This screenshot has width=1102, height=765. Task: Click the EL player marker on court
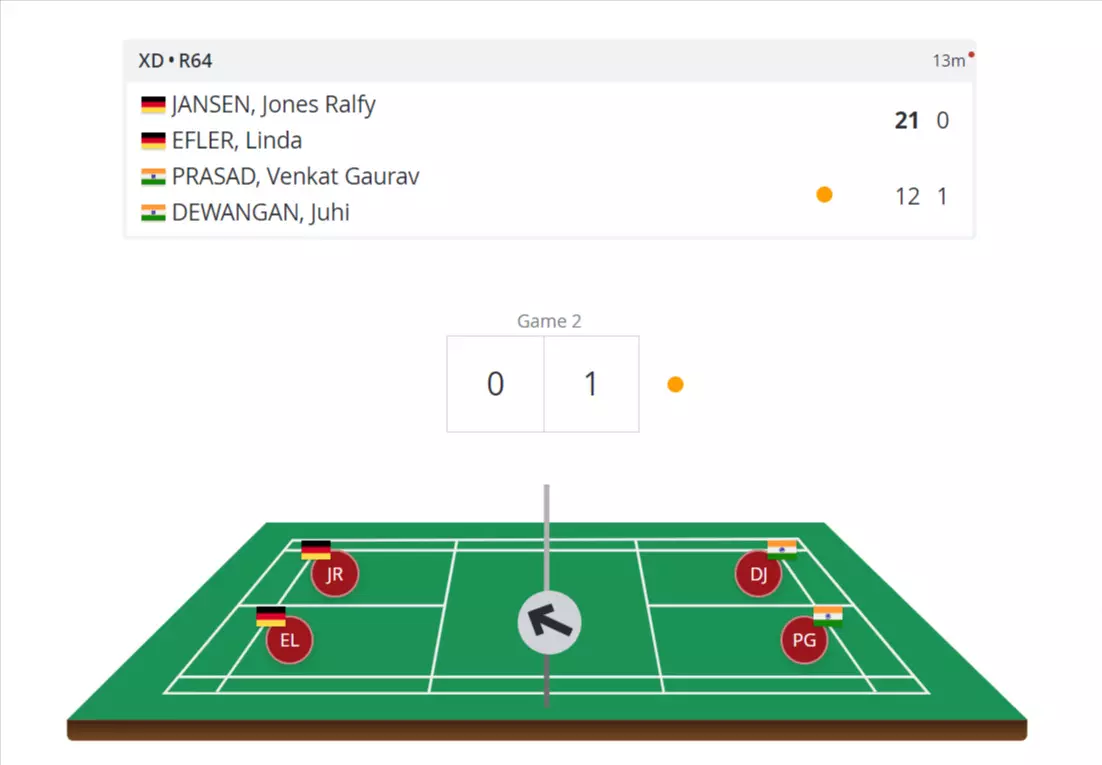289,641
